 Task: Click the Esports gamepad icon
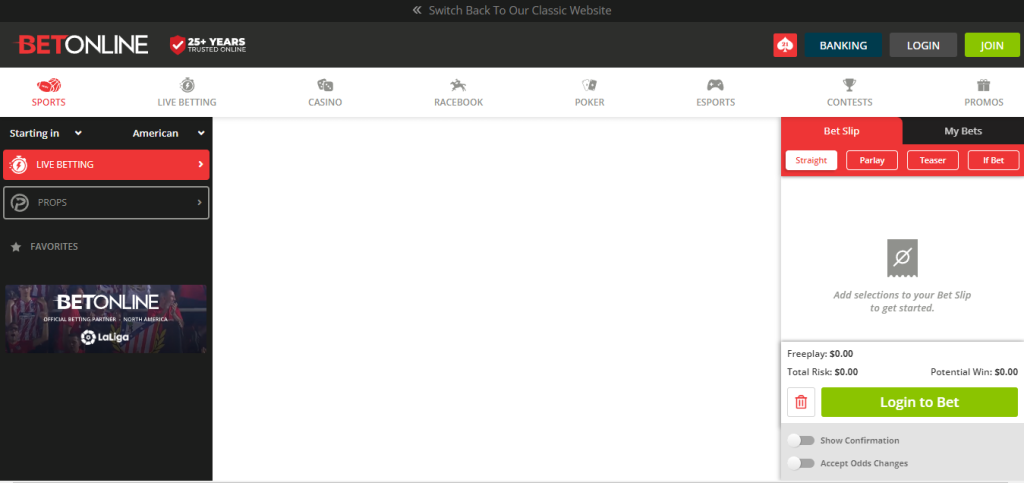(716, 85)
